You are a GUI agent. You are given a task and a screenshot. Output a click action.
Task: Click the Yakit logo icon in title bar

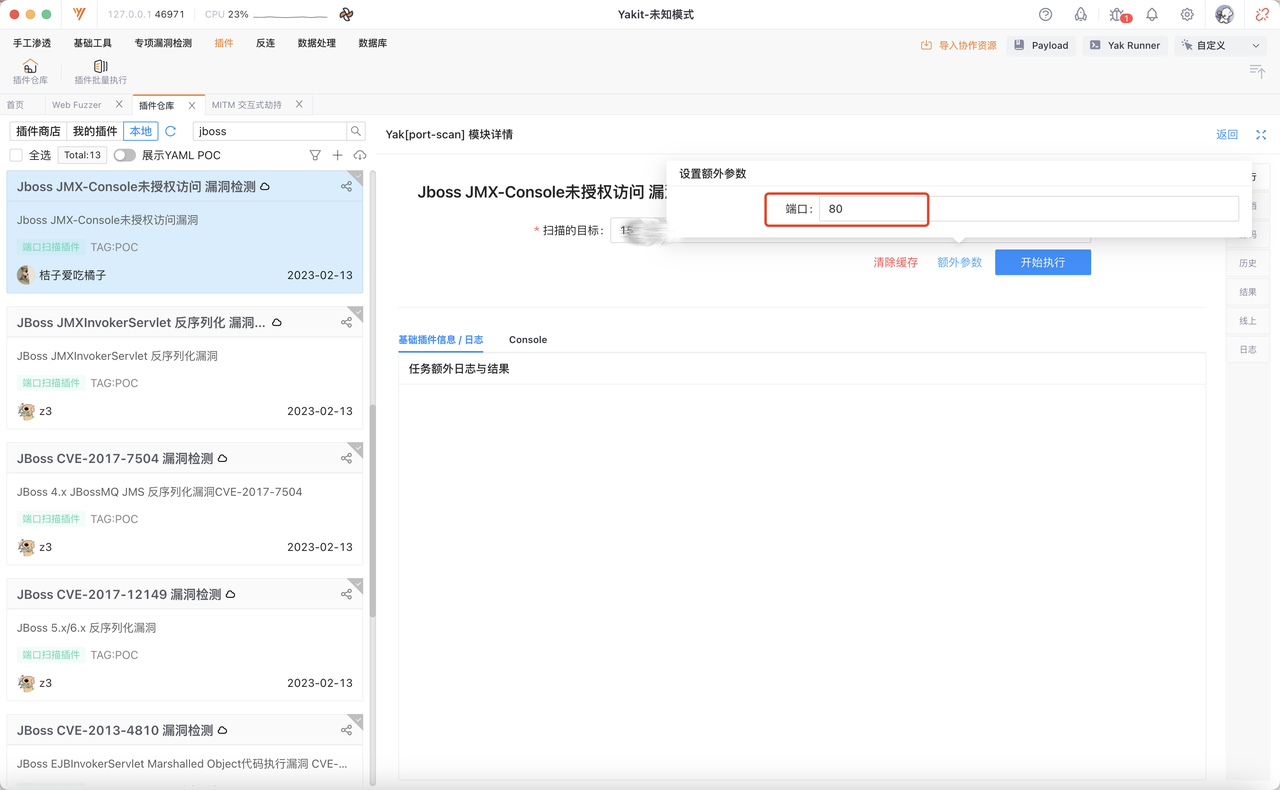(80, 15)
